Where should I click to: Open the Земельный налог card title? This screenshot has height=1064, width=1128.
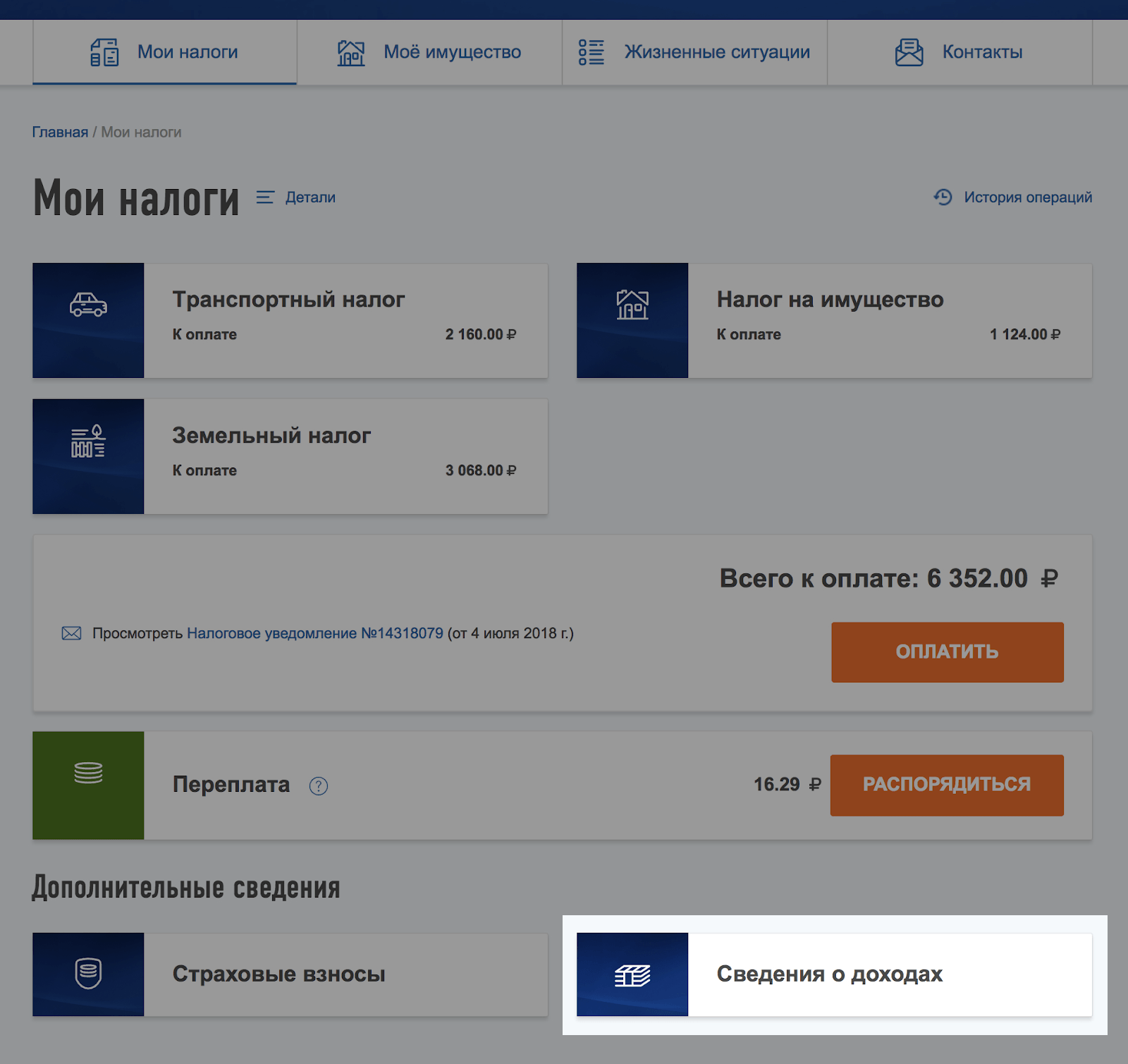pos(271,436)
